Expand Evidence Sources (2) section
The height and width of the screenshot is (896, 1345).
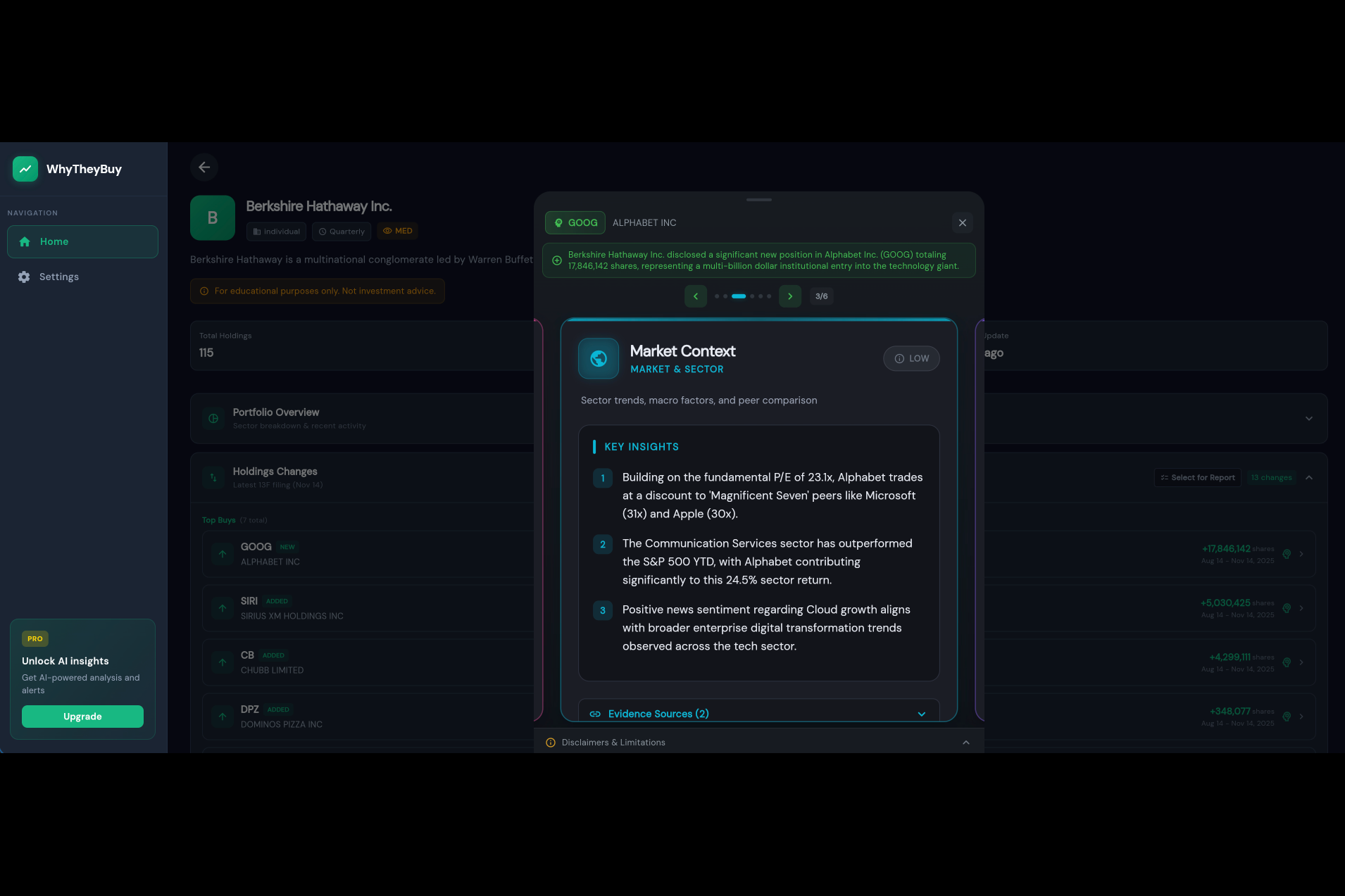pyautogui.click(x=759, y=713)
